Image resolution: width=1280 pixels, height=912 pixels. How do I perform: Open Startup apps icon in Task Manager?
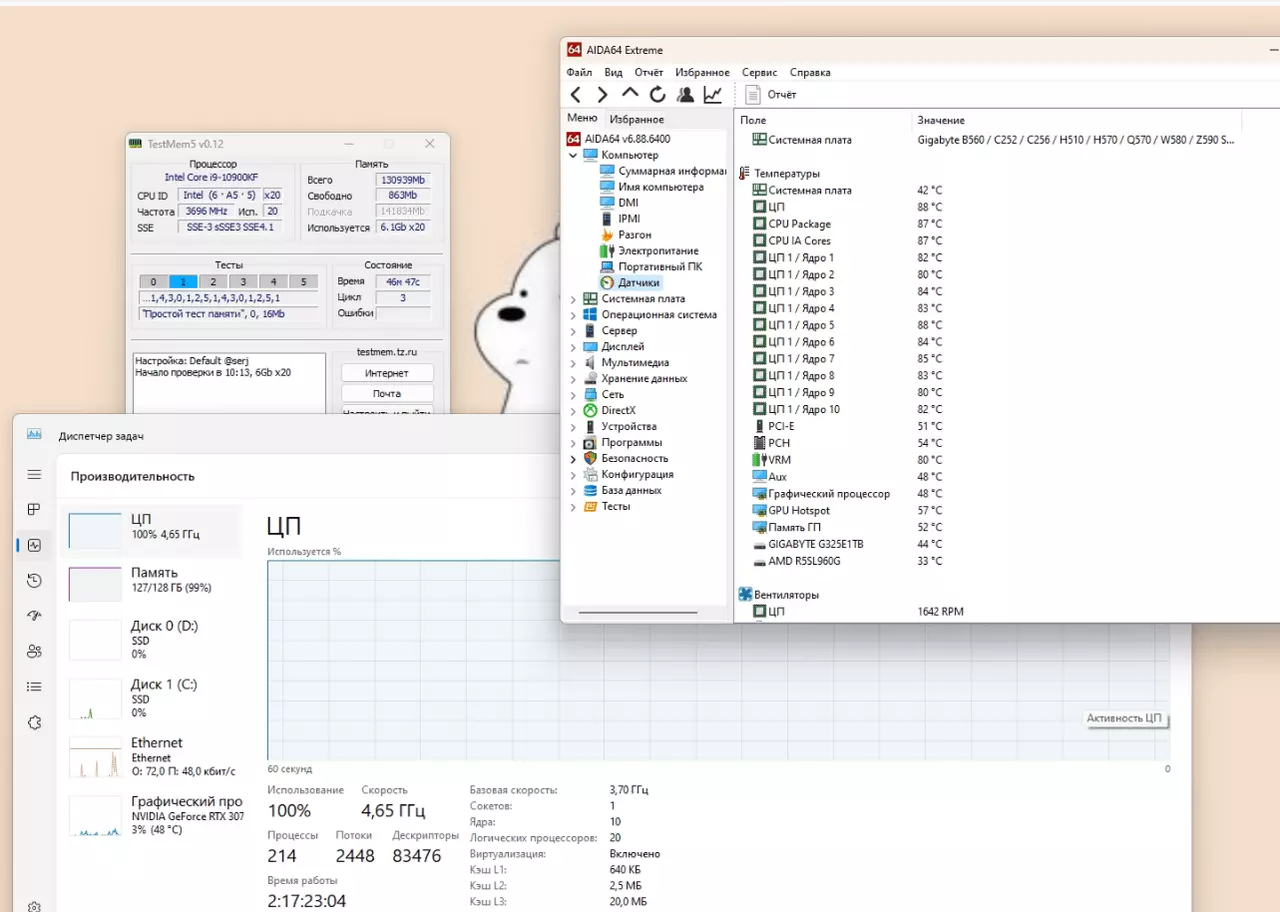coord(34,616)
